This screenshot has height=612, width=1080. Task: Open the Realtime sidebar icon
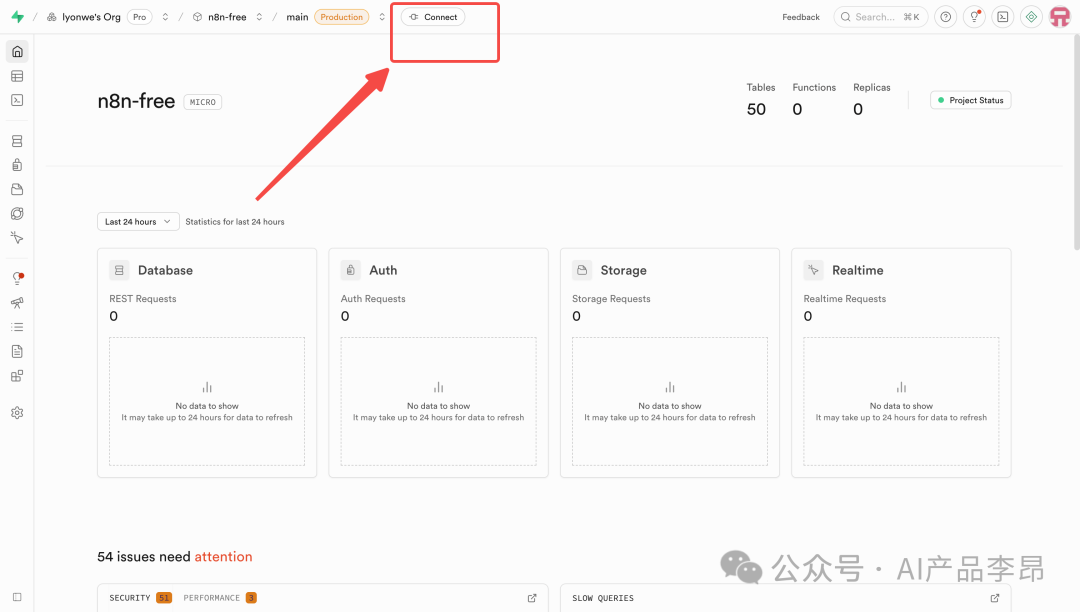(17, 238)
